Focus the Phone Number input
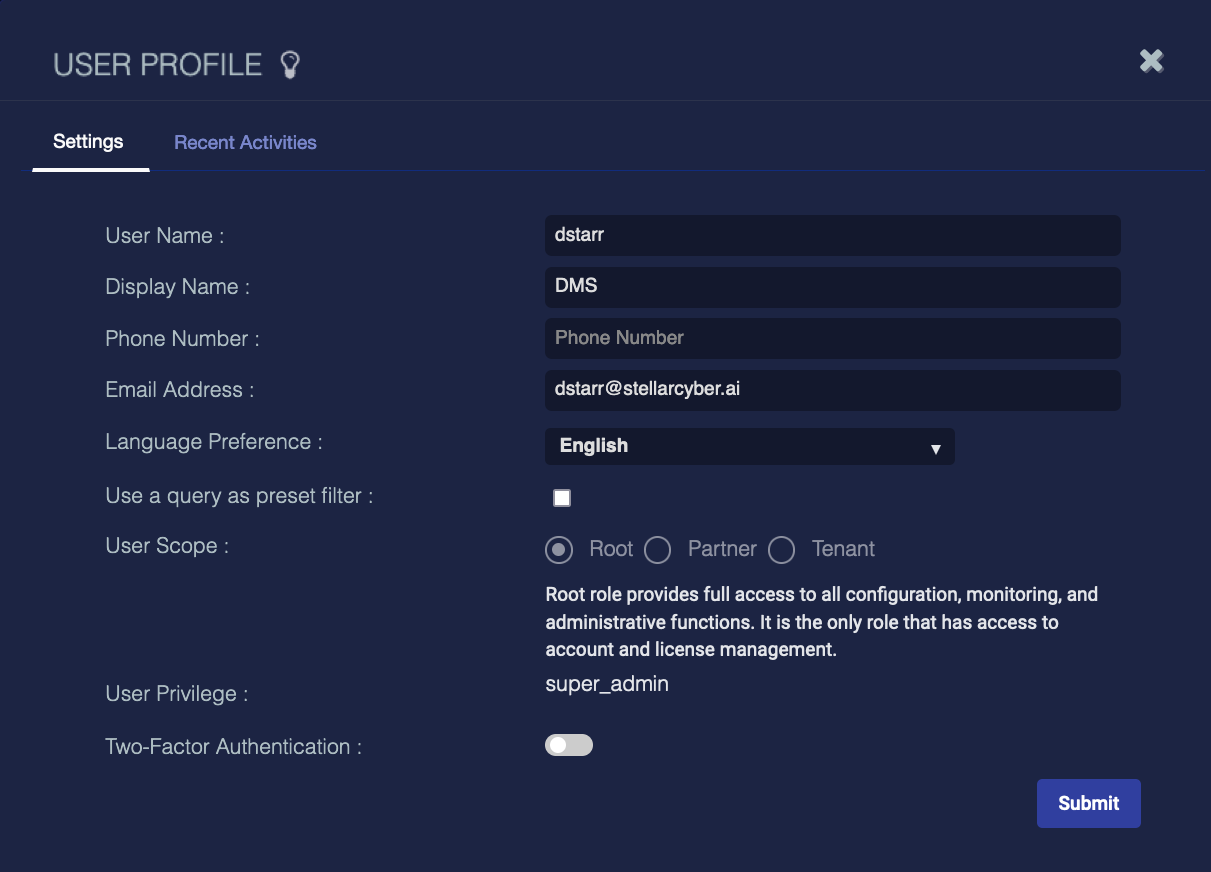The width and height of the screenshot is (1211, 872). (832, 338)
